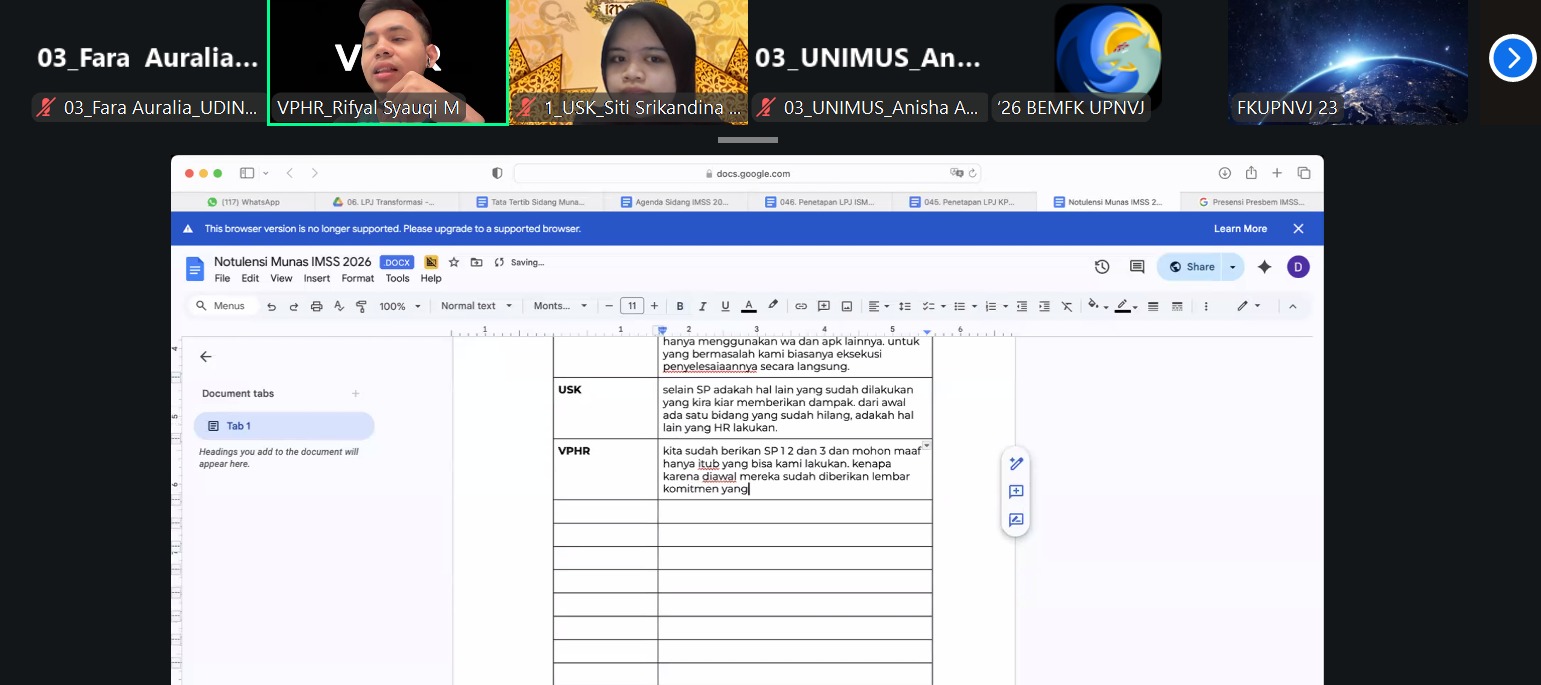
Task: Toggle italic formatting
Action: (x=703, y=306)
